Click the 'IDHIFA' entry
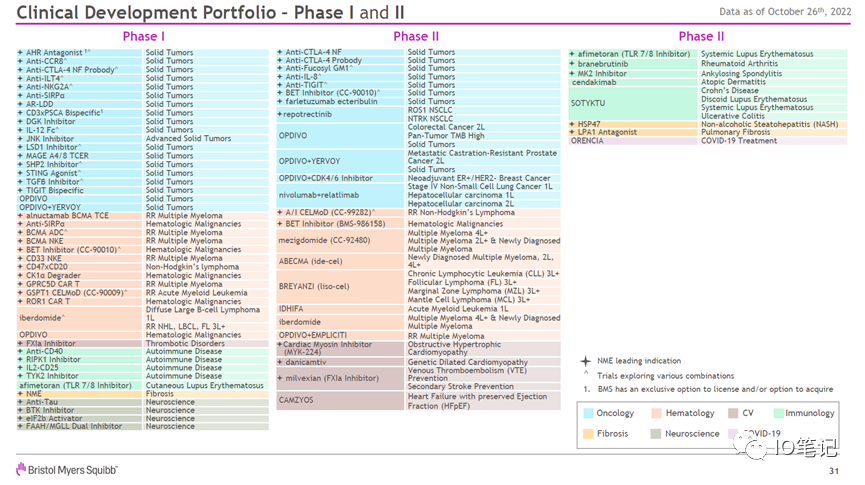 click(291, 309)
